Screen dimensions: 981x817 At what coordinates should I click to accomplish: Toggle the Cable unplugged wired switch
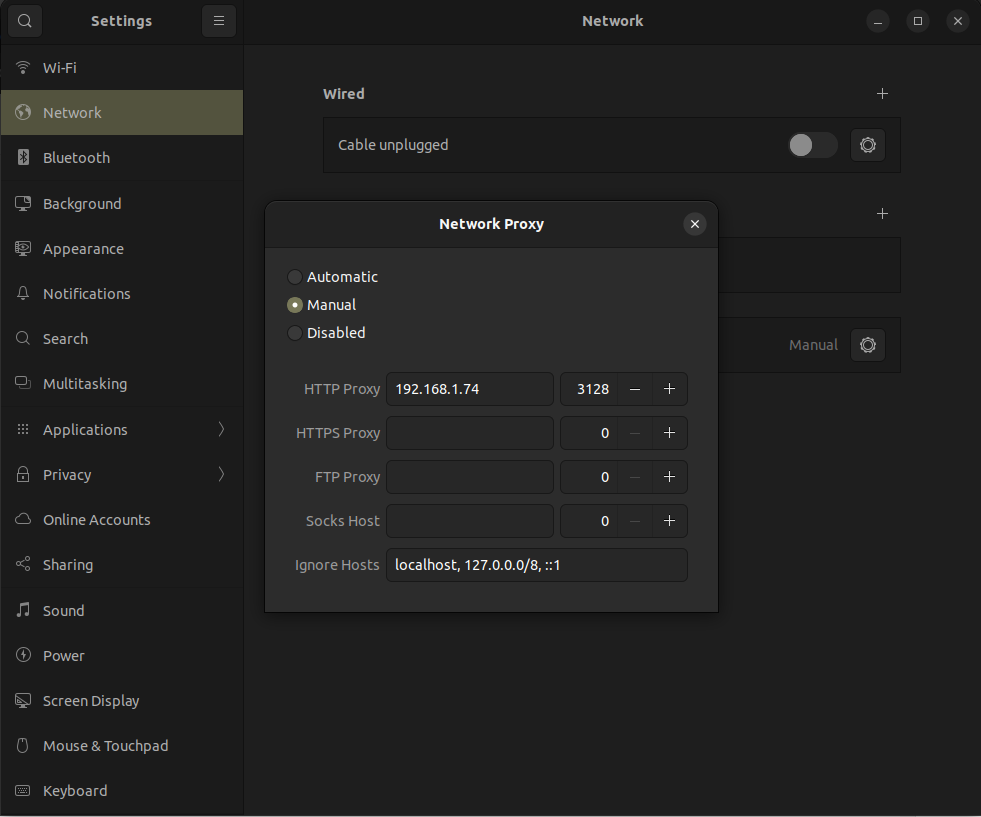[812, 145]
